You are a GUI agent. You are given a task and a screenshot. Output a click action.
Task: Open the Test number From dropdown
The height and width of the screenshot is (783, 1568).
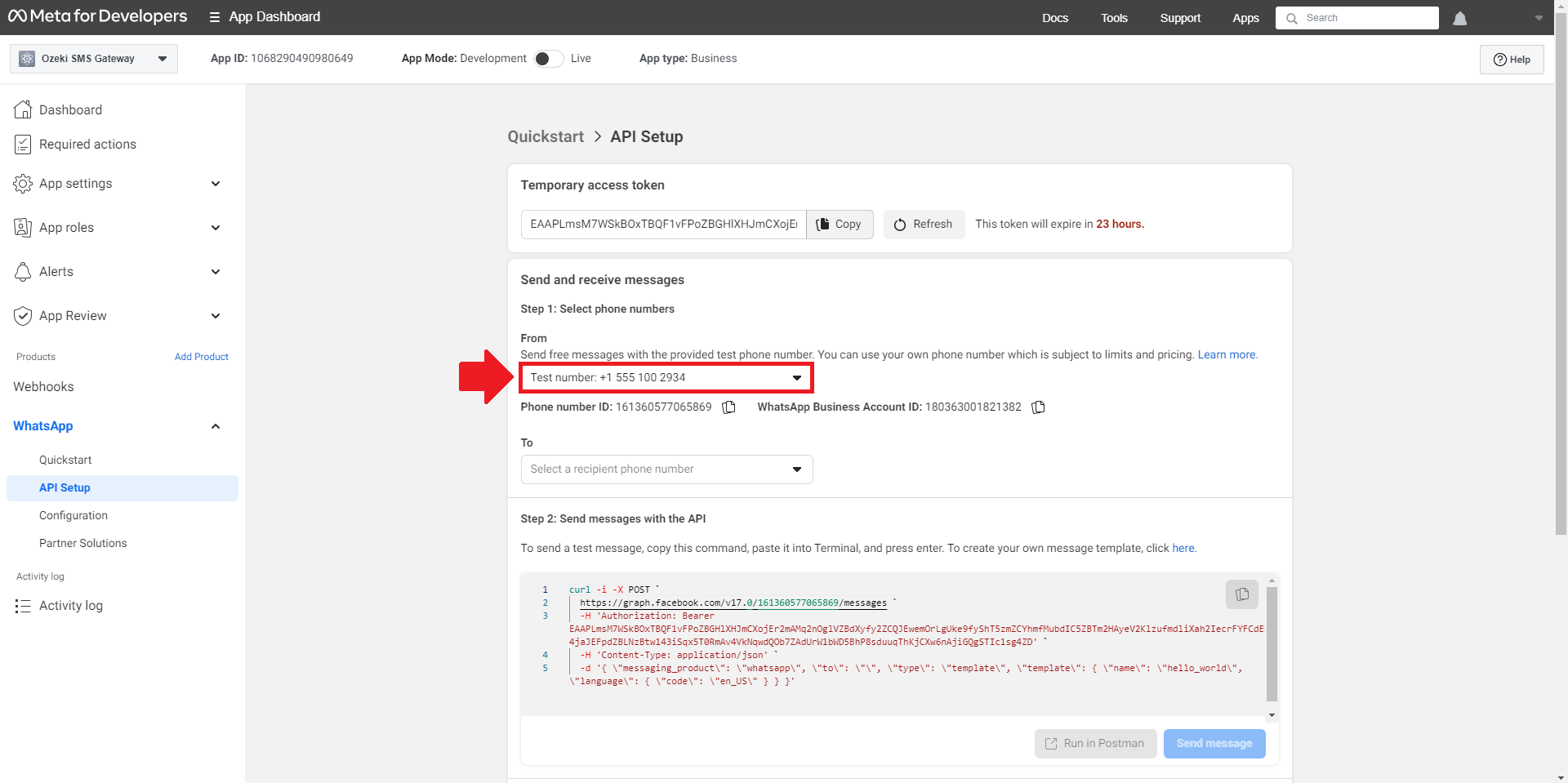click(x=666, y=378)
